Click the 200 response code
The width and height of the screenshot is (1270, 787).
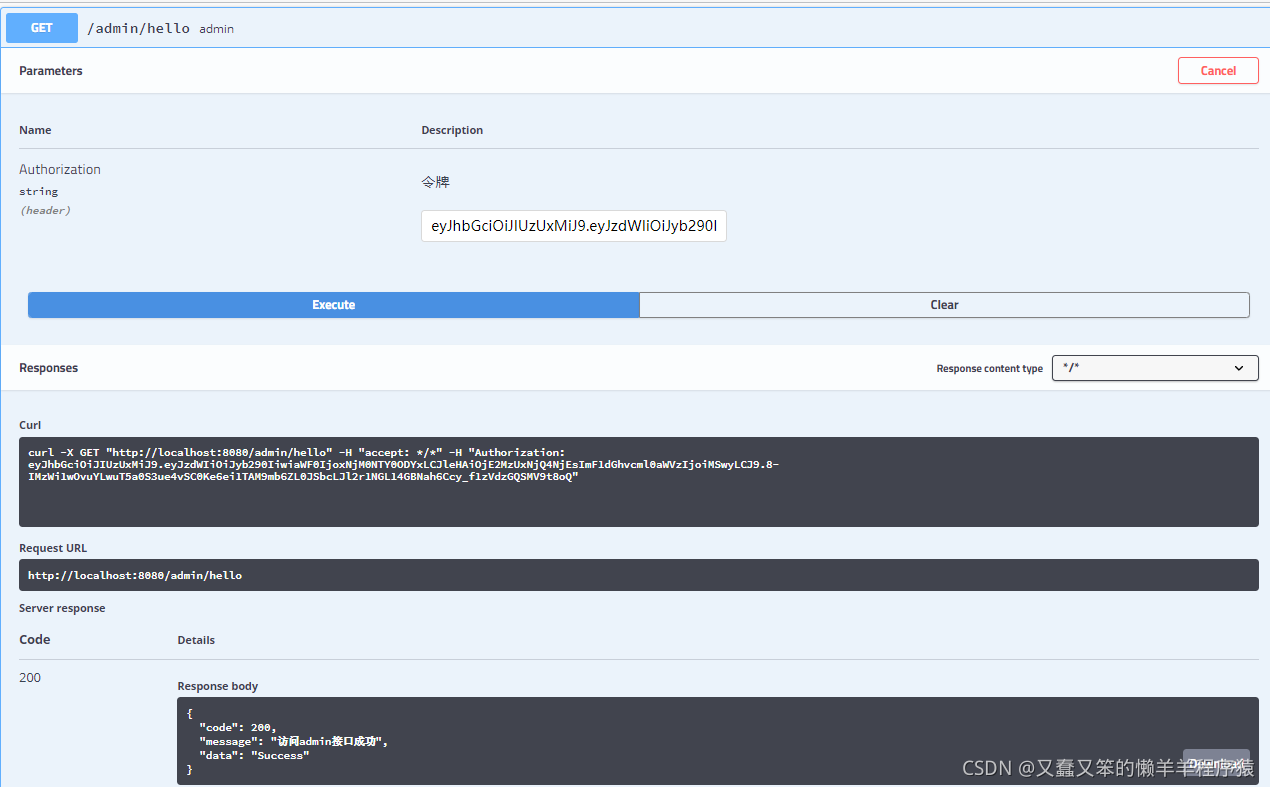tap(30, 678)
